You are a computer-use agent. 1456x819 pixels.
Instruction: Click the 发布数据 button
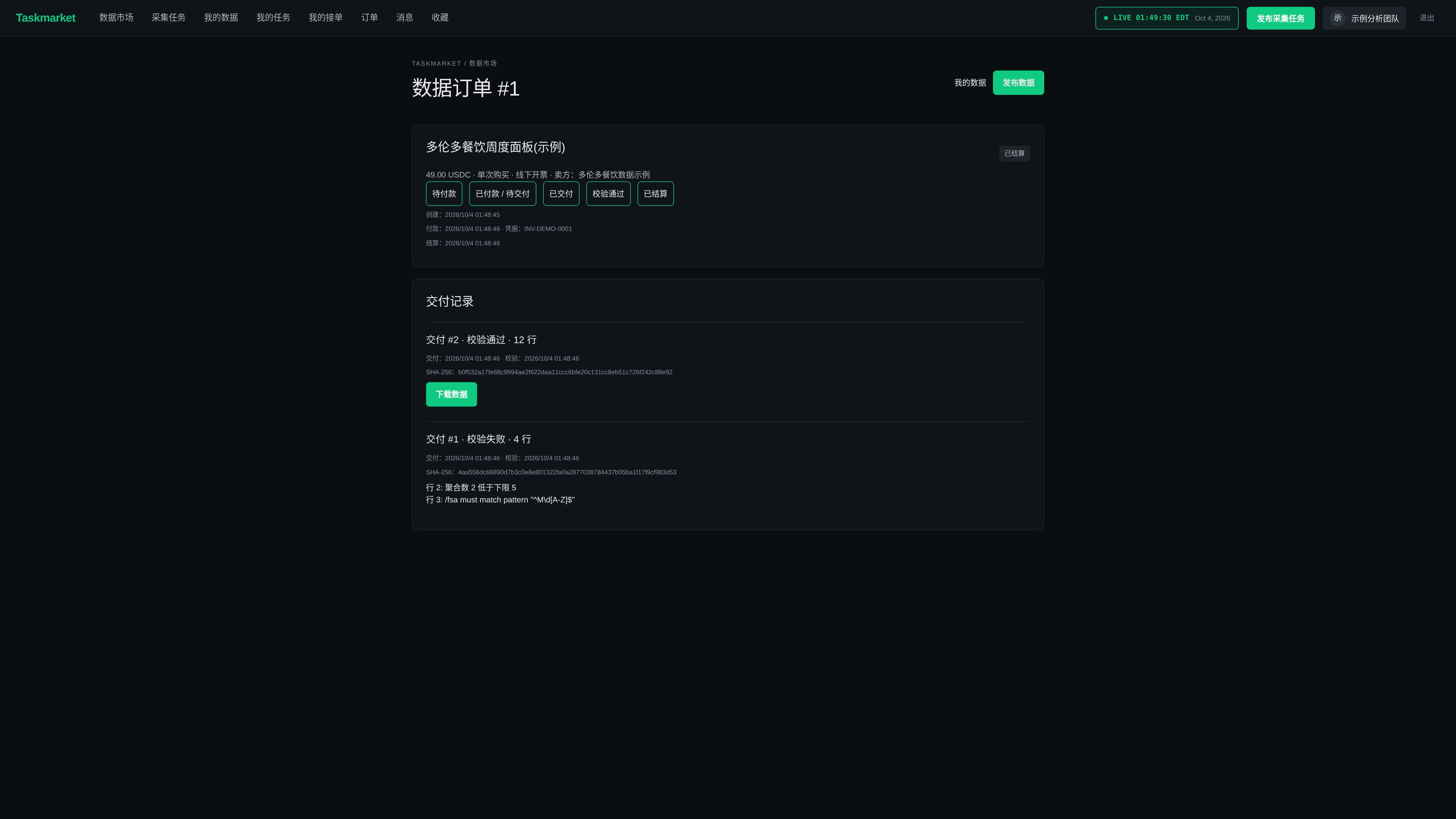(1018, 83)
